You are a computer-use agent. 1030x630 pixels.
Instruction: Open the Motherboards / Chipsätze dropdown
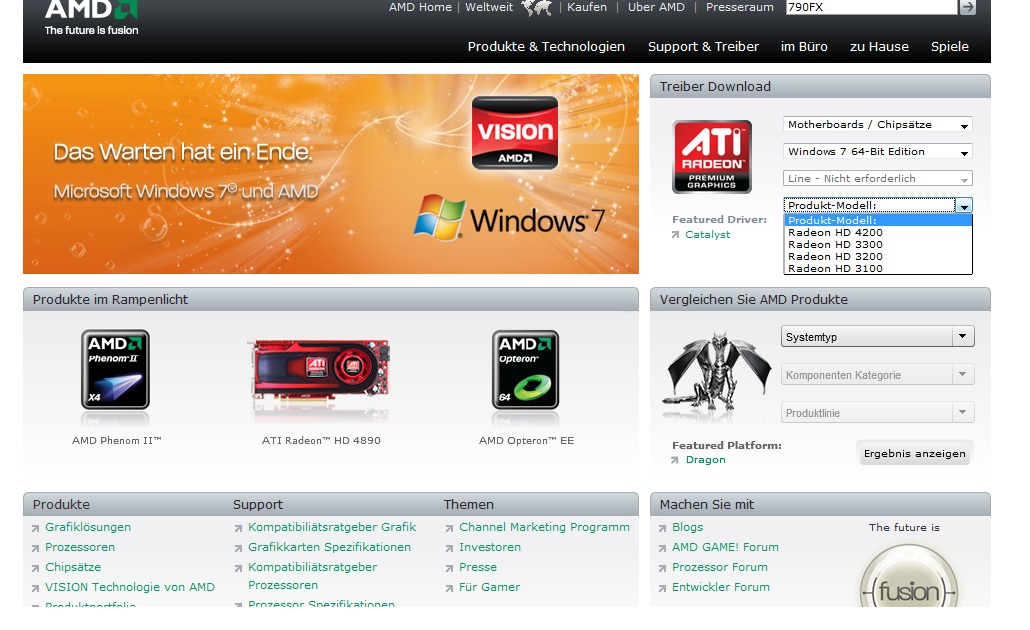(878, 125)
